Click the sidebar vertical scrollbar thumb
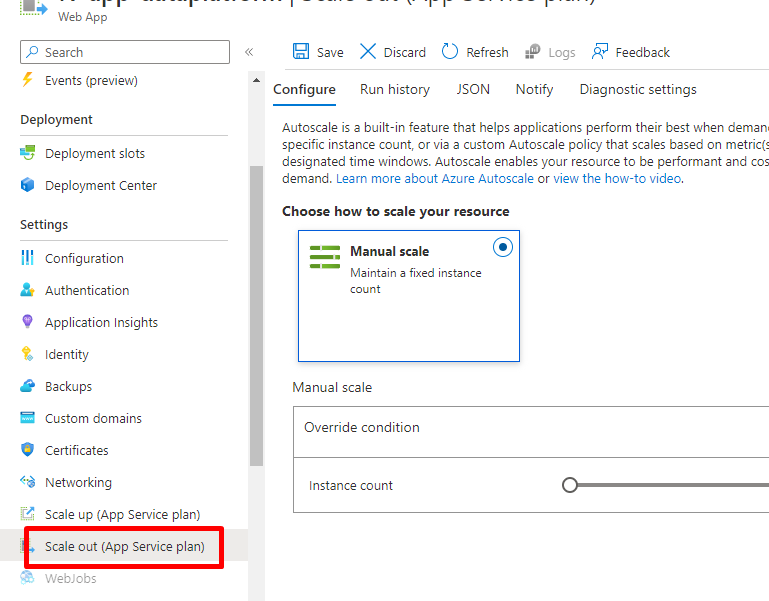Image resolution: width=769 pixels, height=601 pixels. coord(256,315)
